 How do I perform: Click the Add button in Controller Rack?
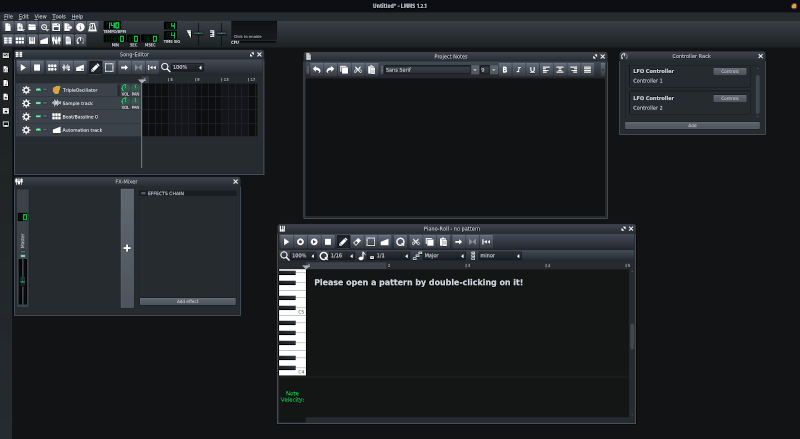point(692,126)
